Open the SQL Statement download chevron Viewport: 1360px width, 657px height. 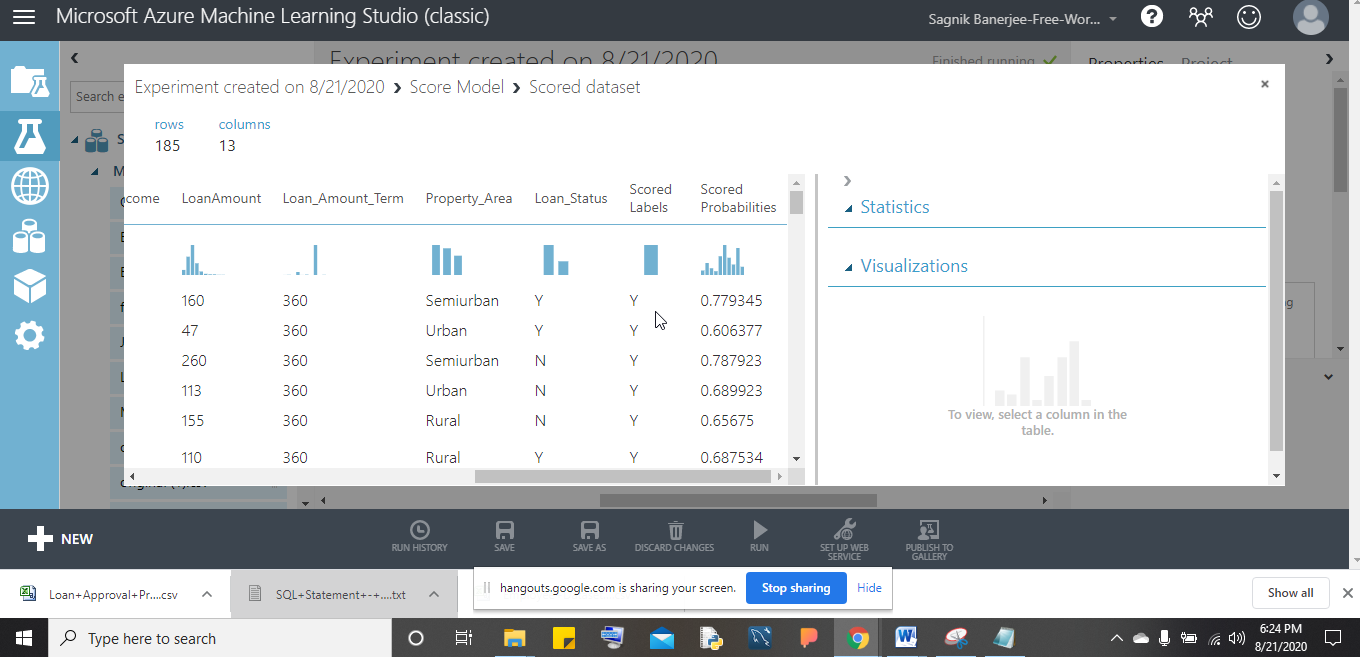pyautogui.click(x=433, y=594)
